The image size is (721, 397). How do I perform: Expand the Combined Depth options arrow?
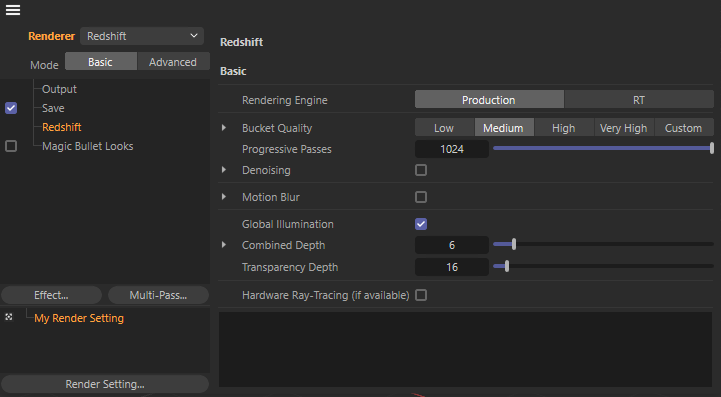click(224, 245)
